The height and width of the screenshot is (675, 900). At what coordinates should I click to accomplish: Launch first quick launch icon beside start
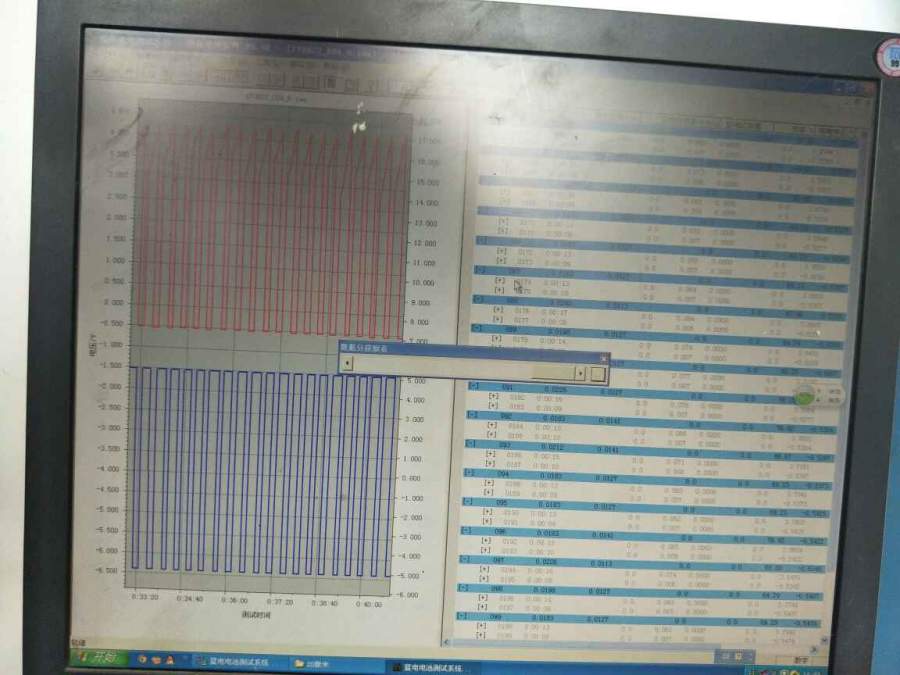point(142,660)
